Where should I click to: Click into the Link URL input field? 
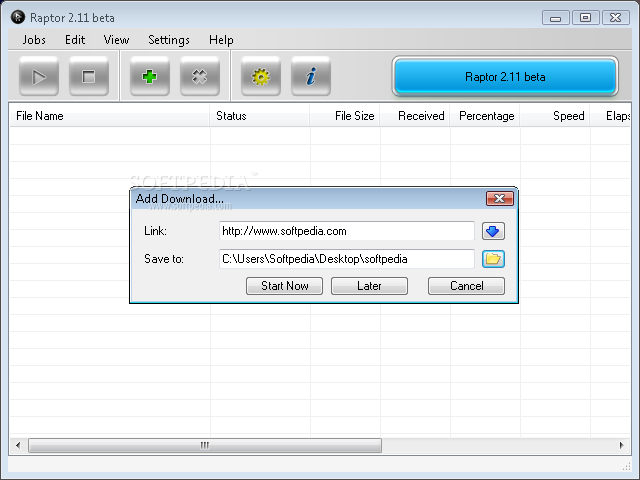point(347,231)
